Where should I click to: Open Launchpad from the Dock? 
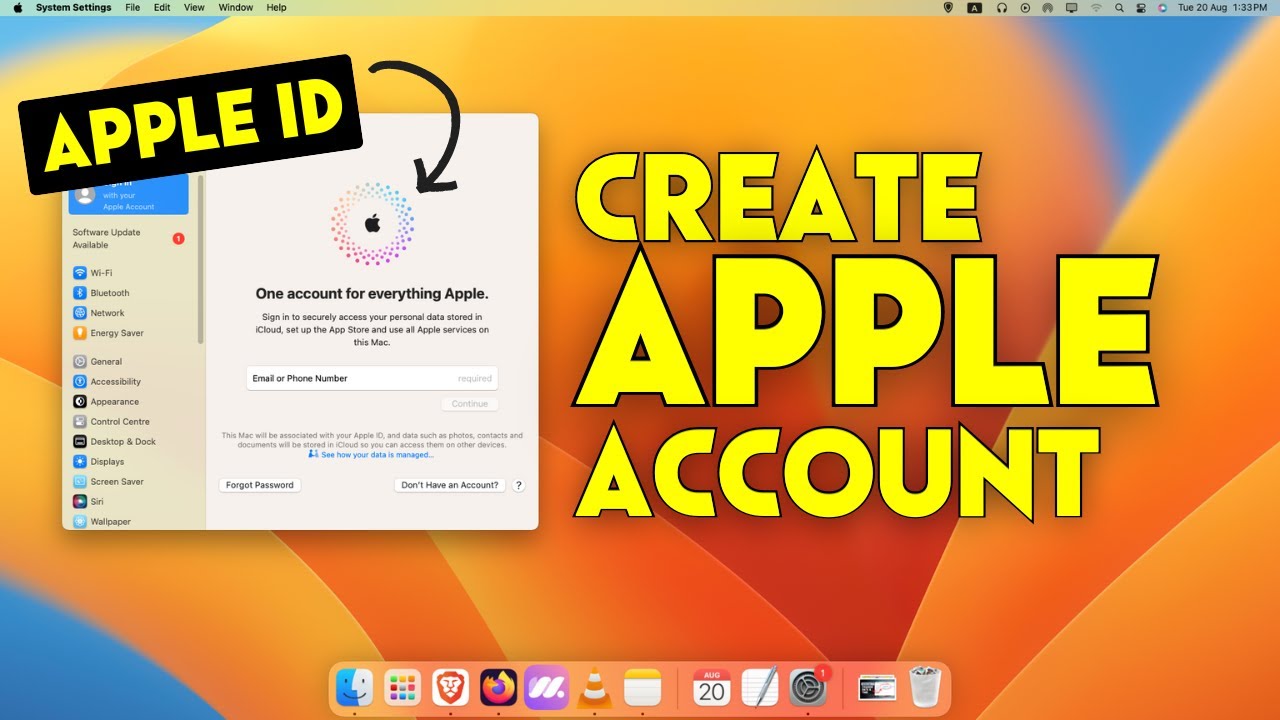(x=402, y=688)
